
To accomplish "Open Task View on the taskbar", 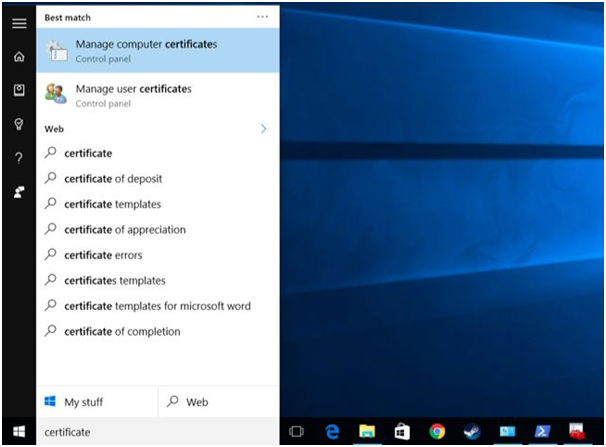I will (297, 432).
